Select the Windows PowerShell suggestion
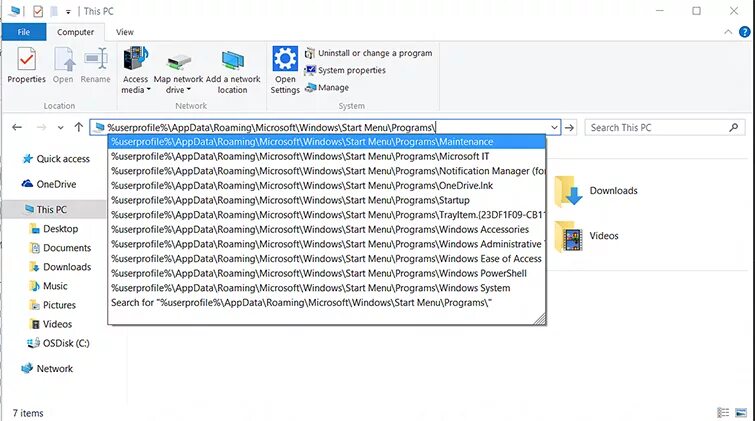The width and height of the screenshot is (755, 421). [x=327, y=273]
